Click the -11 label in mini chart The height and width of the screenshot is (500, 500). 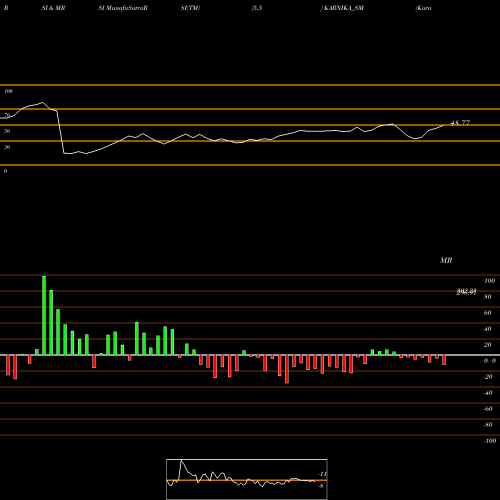322,474
